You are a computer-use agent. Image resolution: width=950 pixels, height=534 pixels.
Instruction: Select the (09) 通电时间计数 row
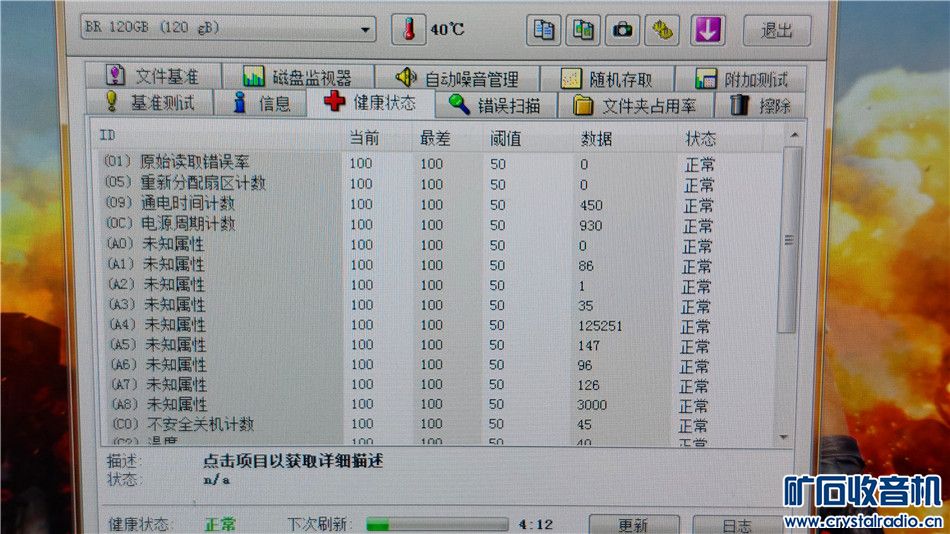click(439, 204)
